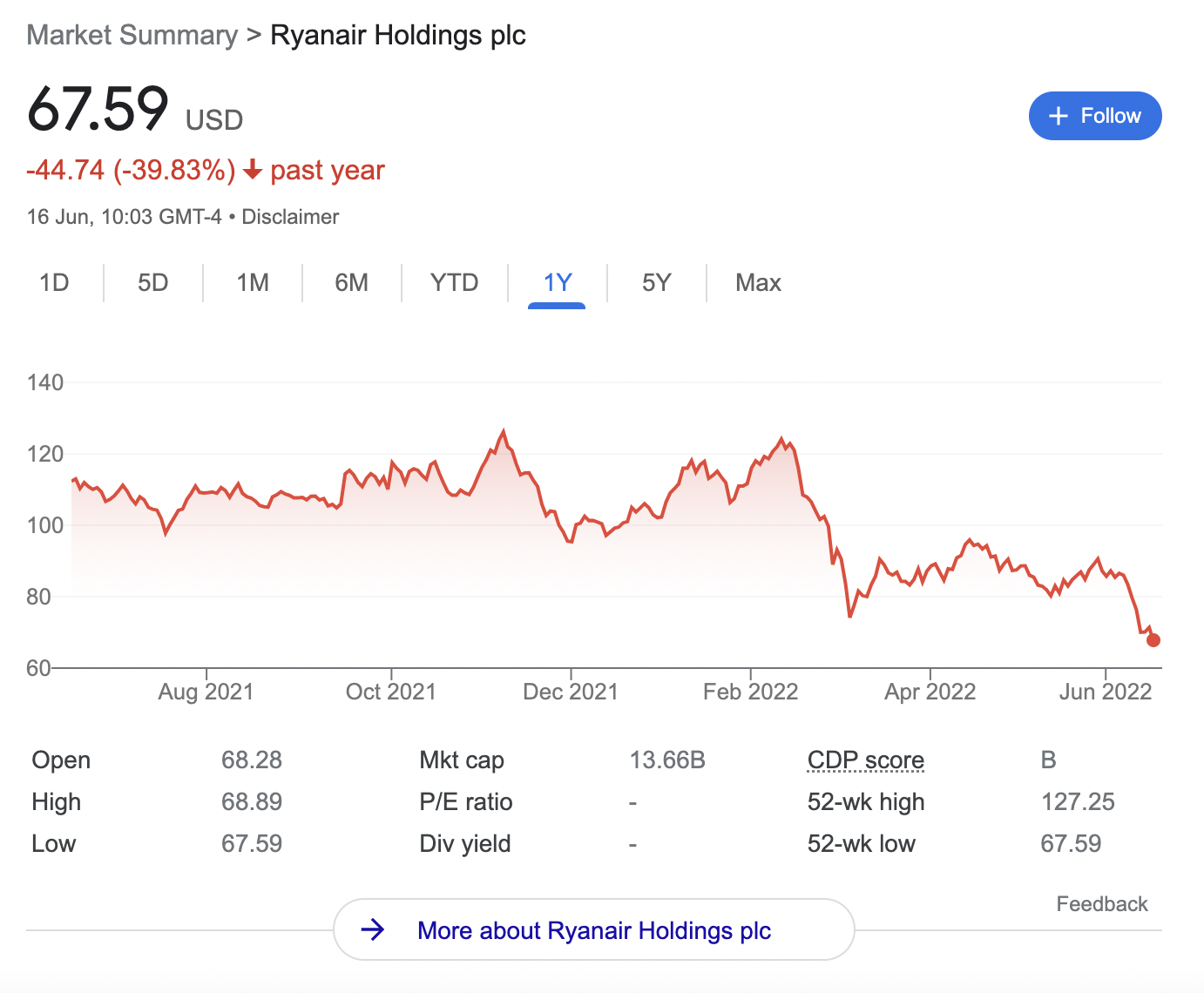Click the arrow icon beside More about Ryanair
The width and height of the screenshot is (1204, 993).
click(x=373, y=929)
